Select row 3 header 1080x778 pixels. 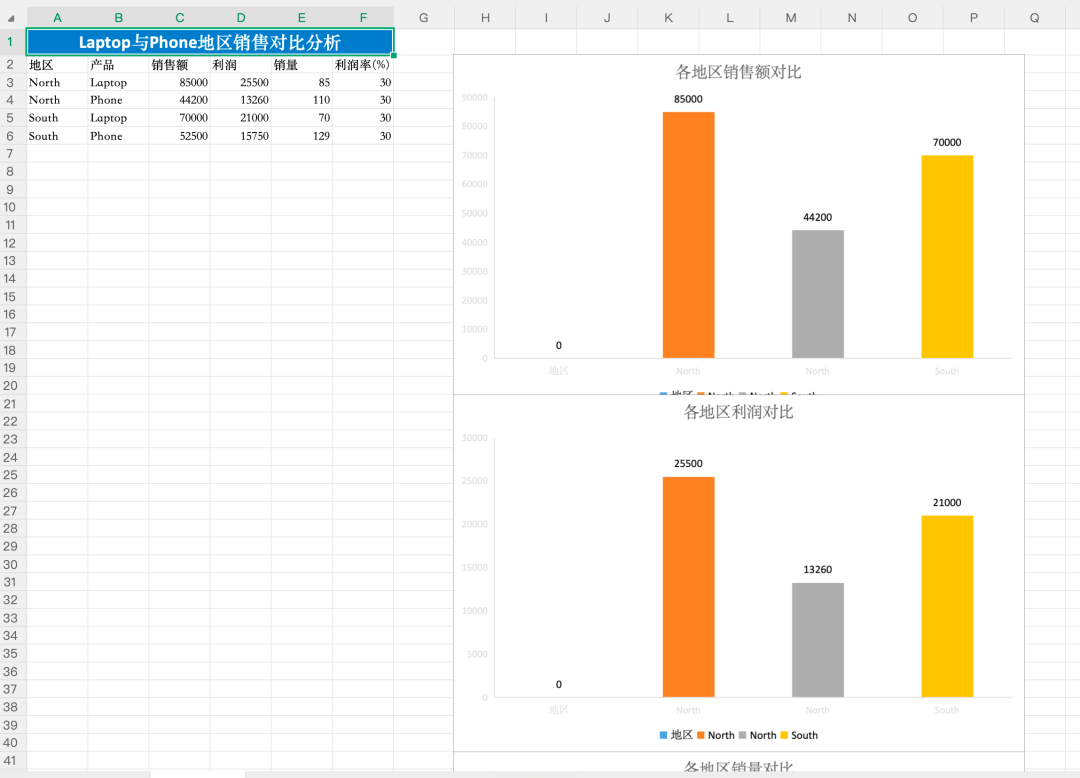[x=10, y=82]
